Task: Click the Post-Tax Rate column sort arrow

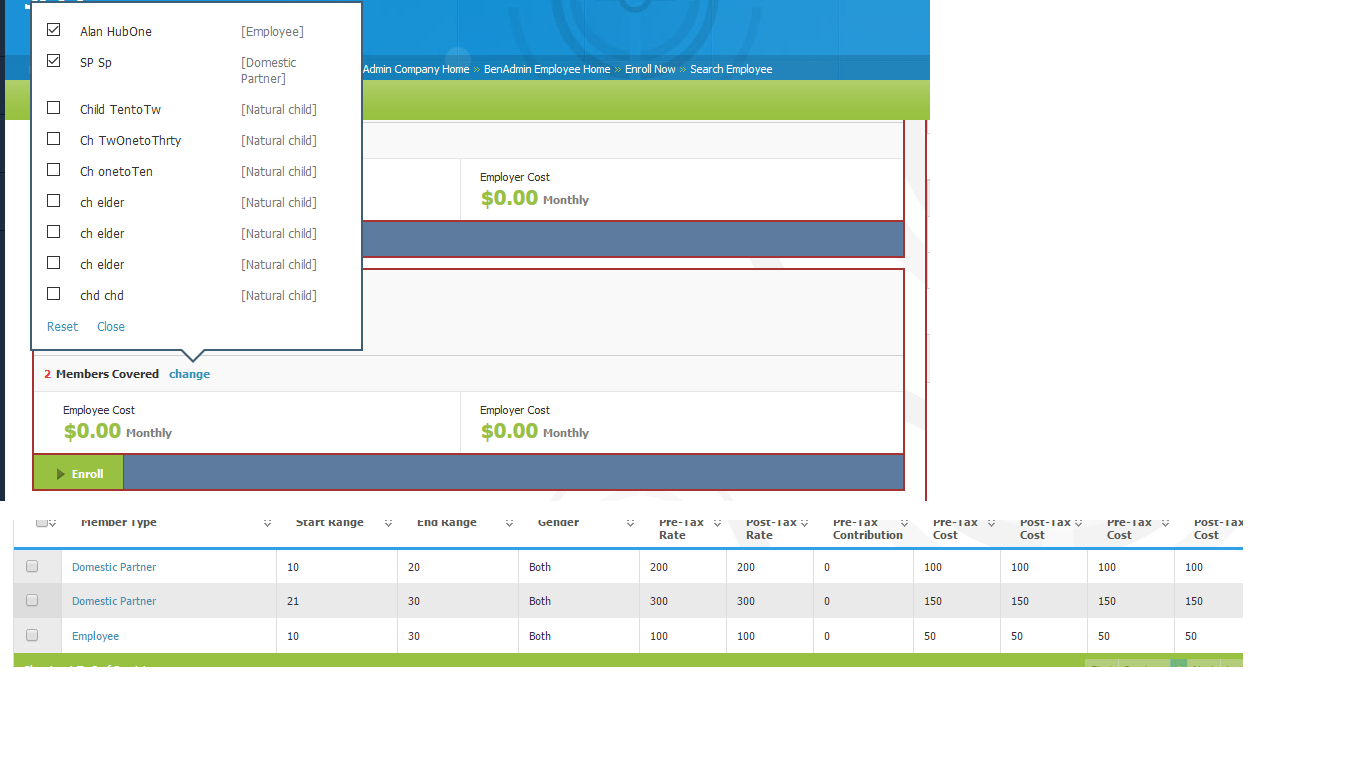Action: [804, 523]
